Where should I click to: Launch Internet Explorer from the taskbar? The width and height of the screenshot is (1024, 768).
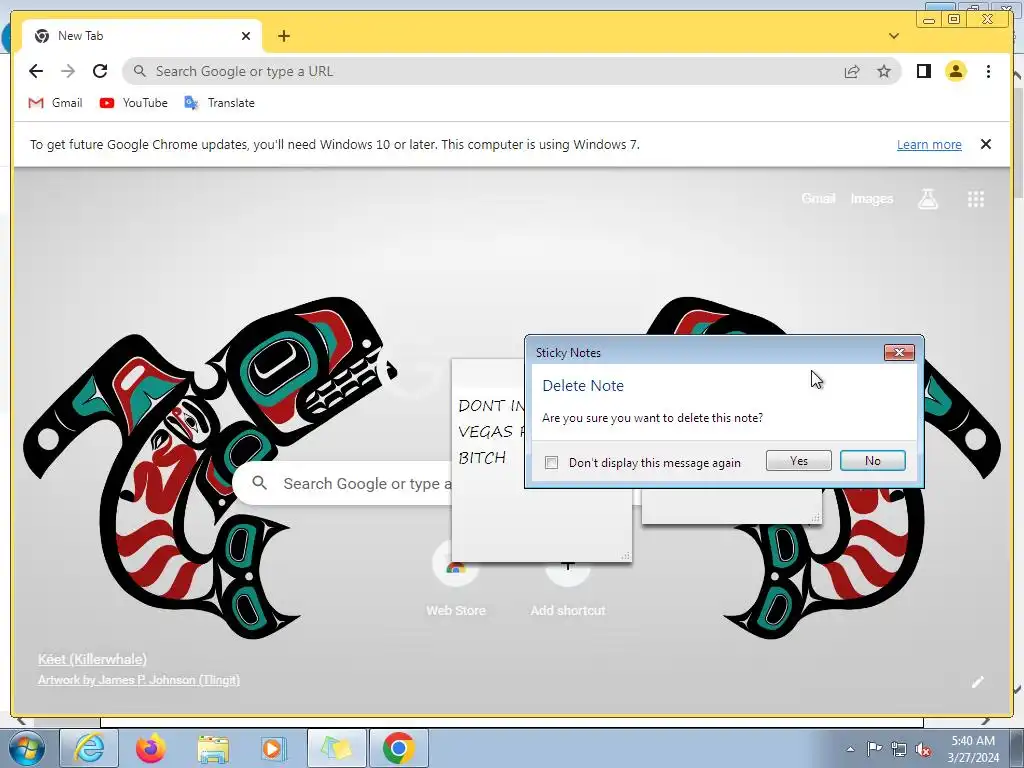coord(89,748)
